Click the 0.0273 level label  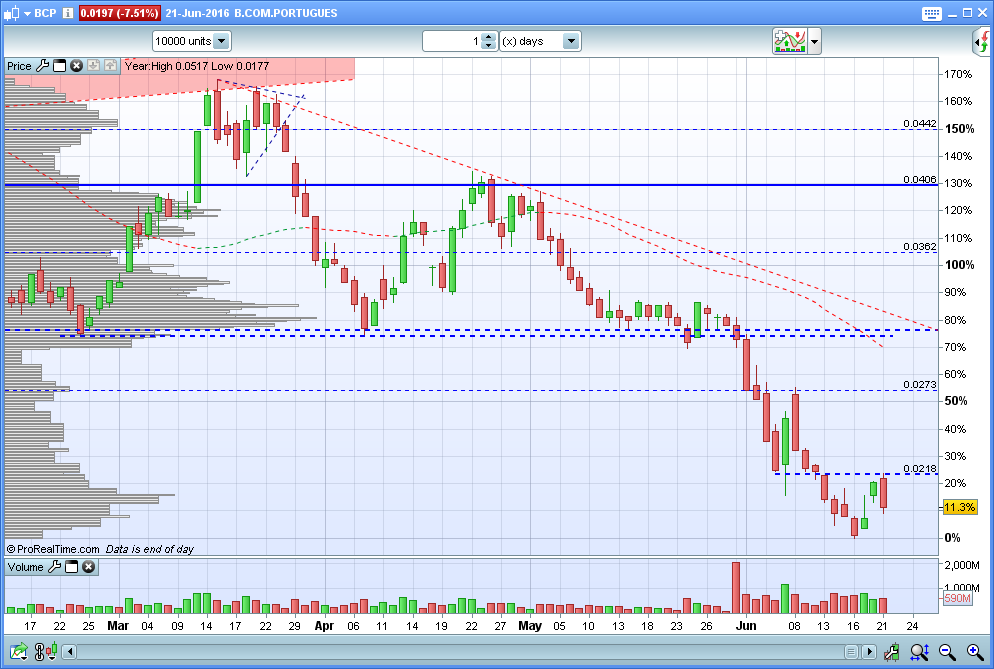920,384
